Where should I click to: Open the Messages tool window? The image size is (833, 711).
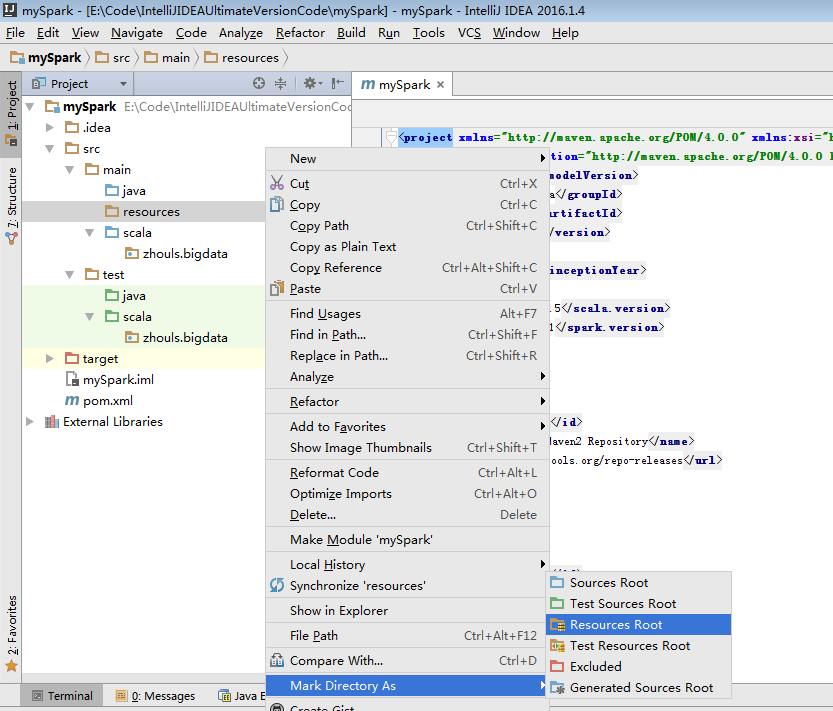click(155, 696)
